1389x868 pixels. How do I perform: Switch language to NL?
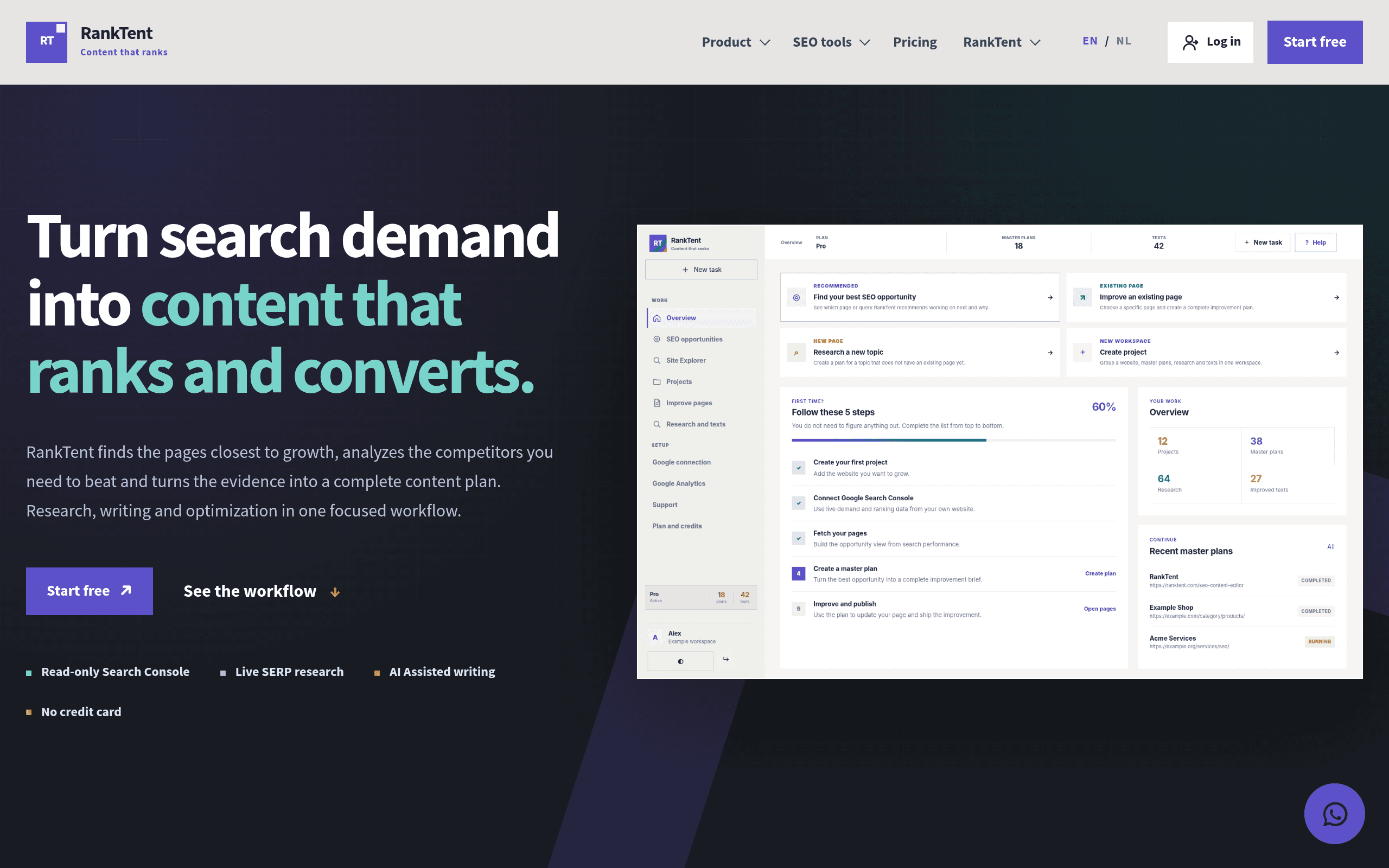click(x=1123, y=41)
